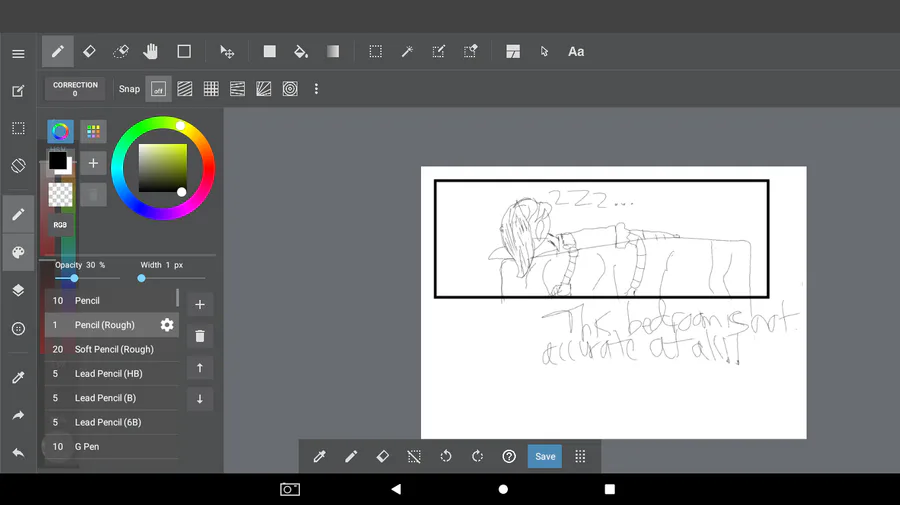Screen dimensions: 900x505
Task: Add color with the plus button
Action: click(x=93, y=164)
